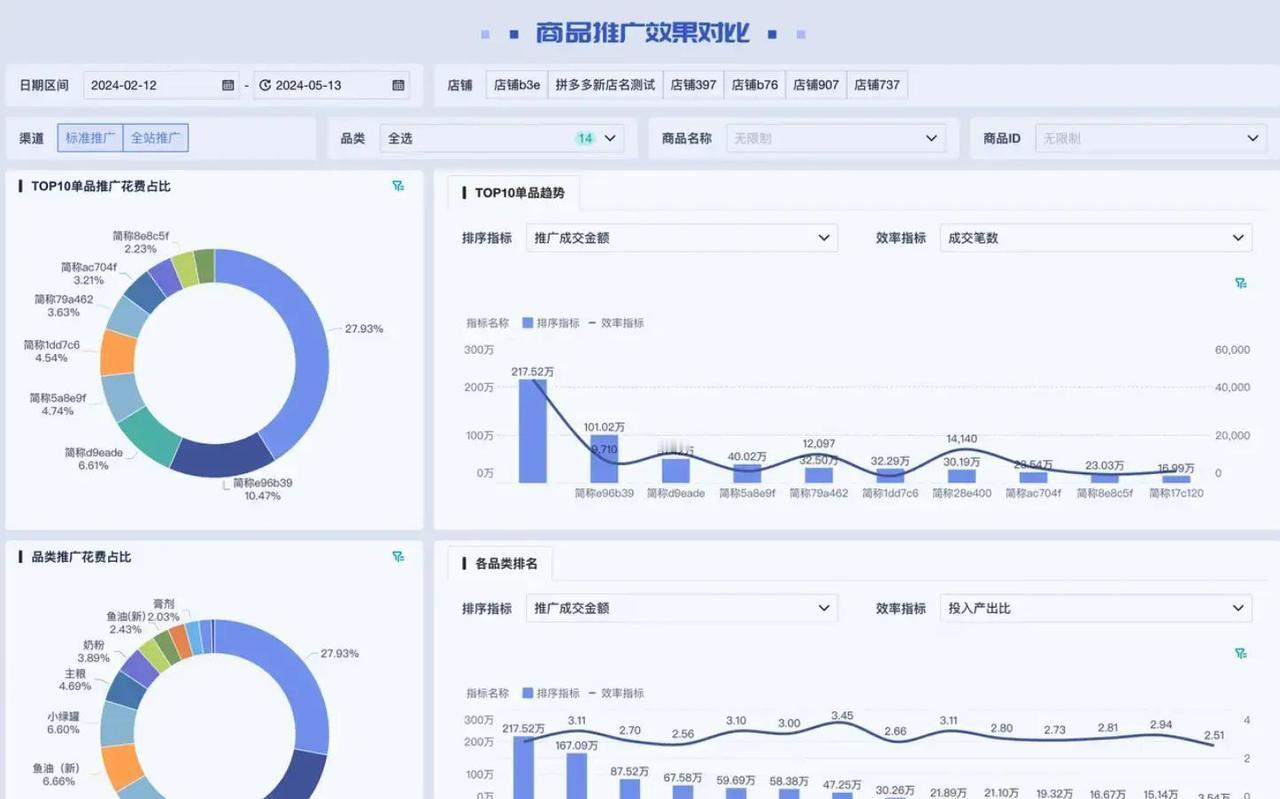Screen dimensions: 1280x799
Task: Click the 14,140 data label on trend line
Action: tap(962, 438)
